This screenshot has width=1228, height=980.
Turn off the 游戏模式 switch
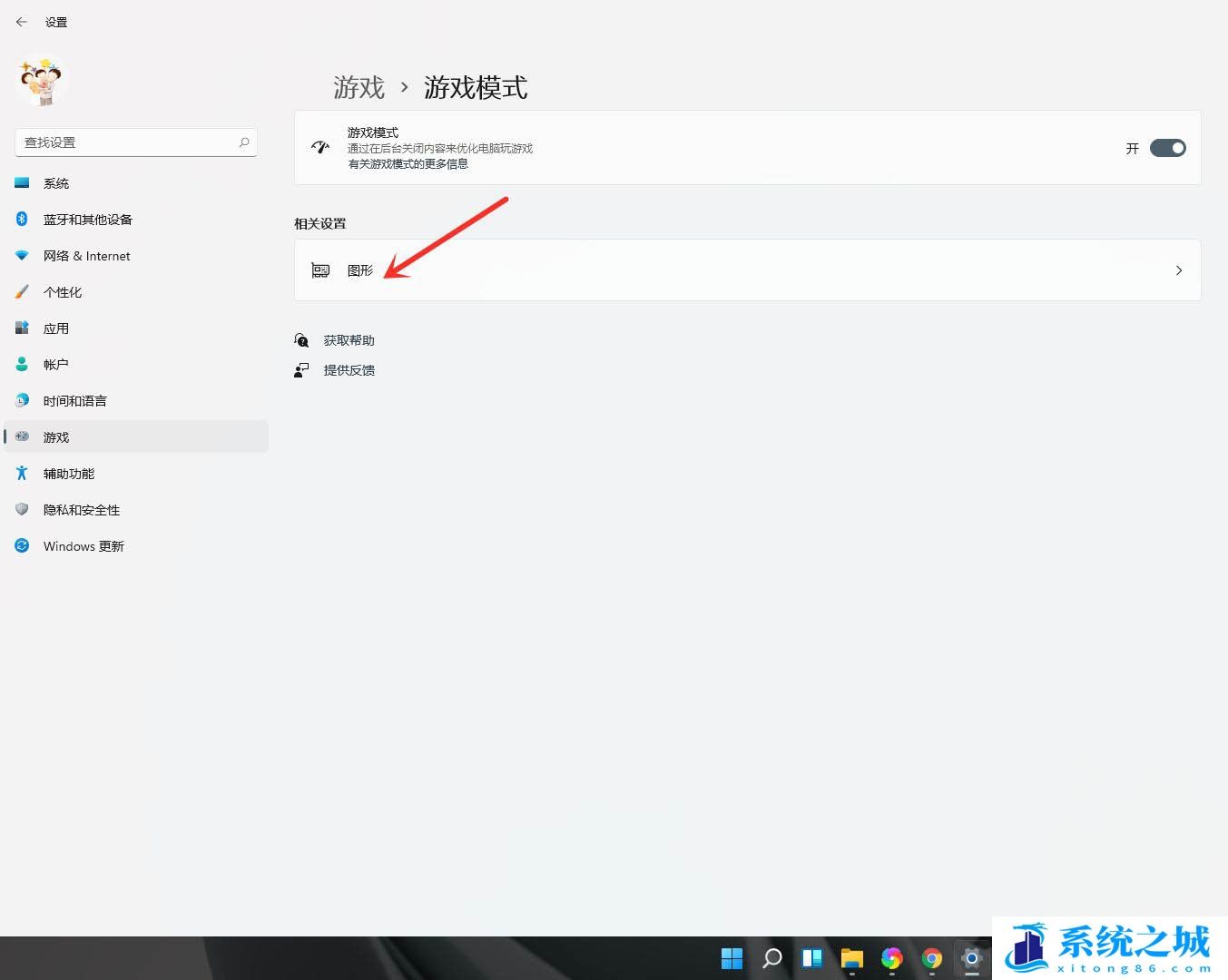click(x=1168, y=148)
